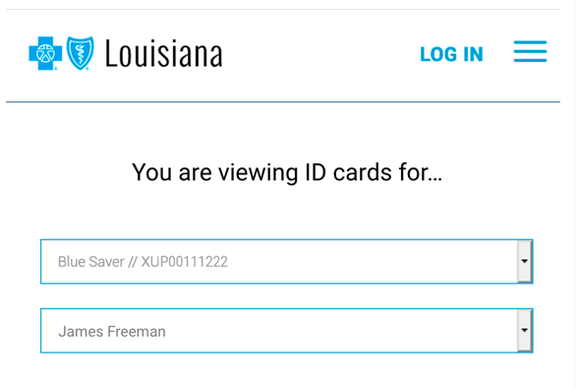Click 'You are viewing ID cards for...' heading
This screenshot has height=389, width=576.
[287, 172]
